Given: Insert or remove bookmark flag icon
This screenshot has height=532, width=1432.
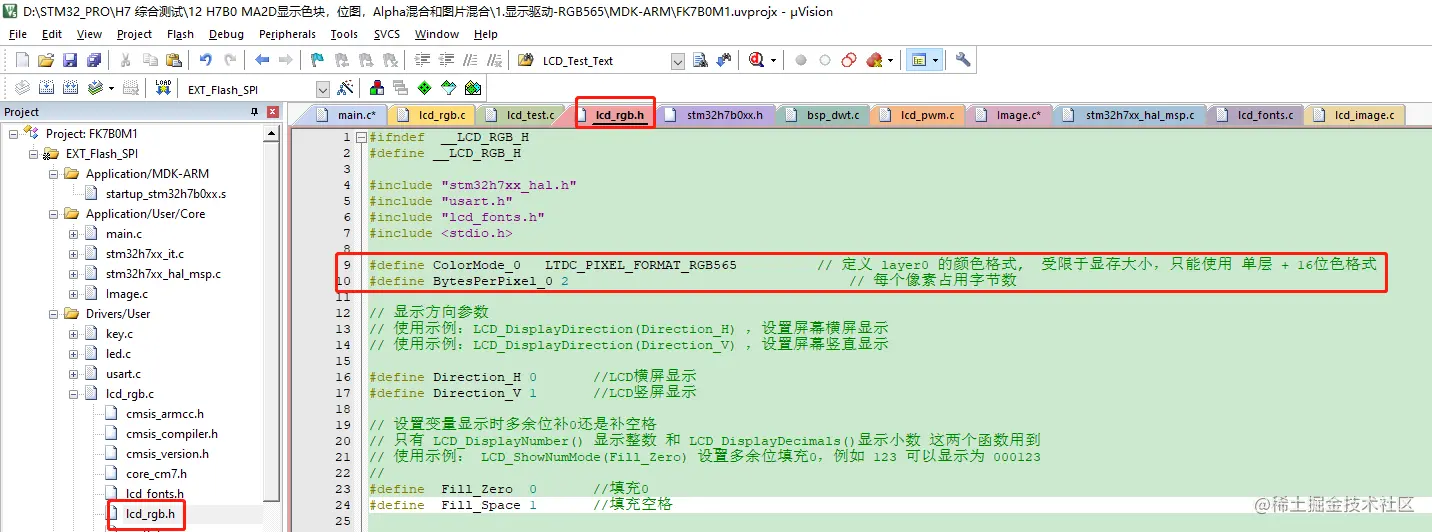Looking at the screenshot, I should [x=318, y=60].
